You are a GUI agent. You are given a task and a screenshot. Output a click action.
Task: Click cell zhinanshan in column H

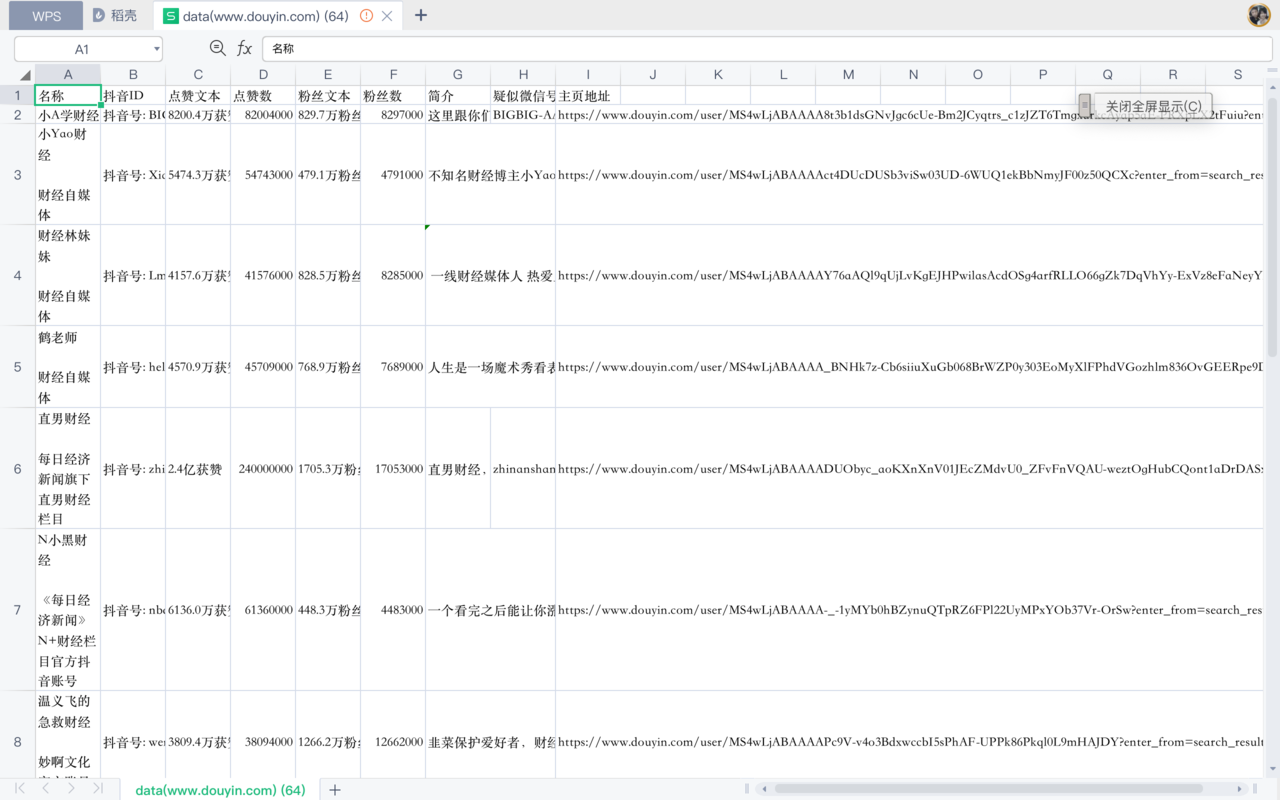(x=523, y=468)
